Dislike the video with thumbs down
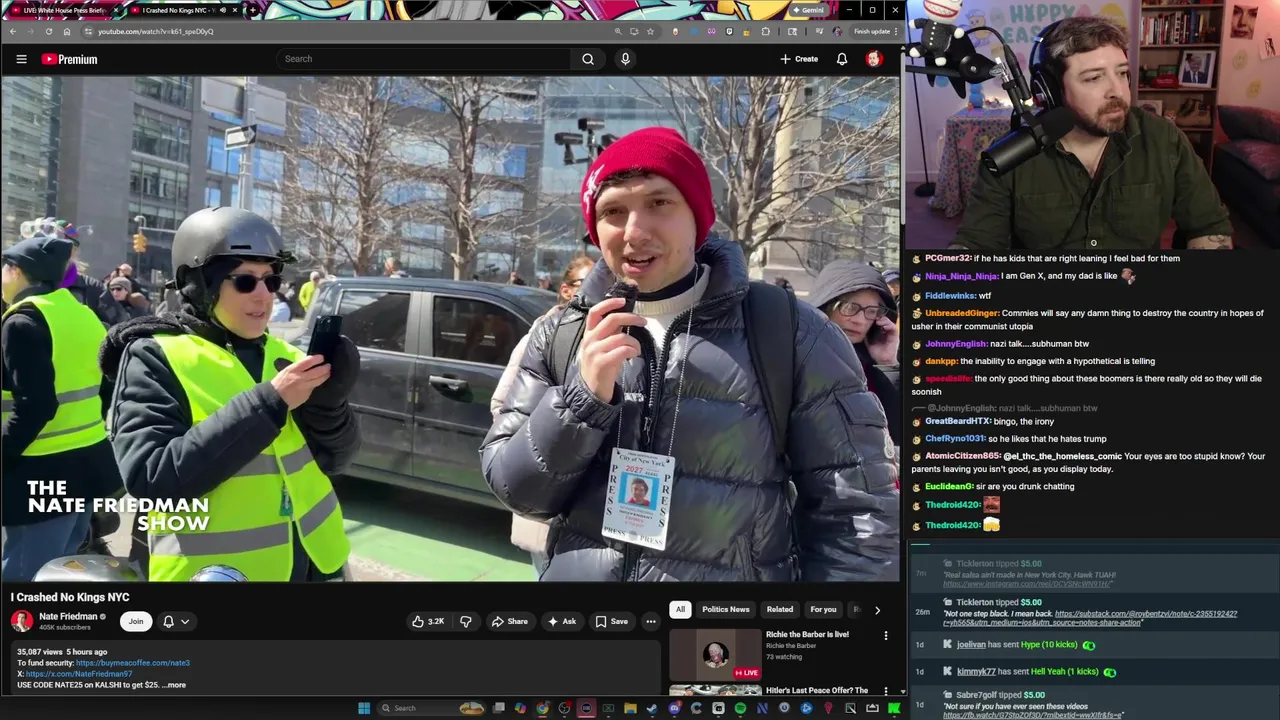 (x=465, y=621)
